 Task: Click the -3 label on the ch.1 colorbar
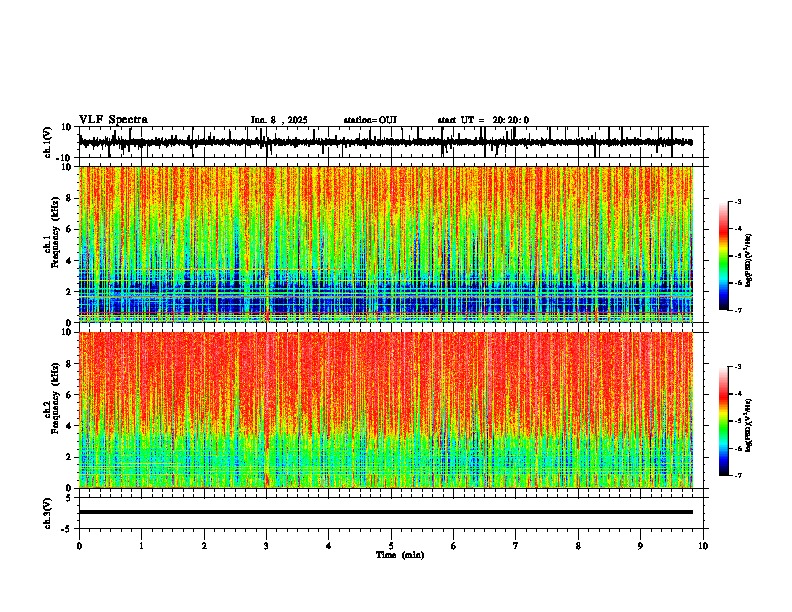[738, 201]
